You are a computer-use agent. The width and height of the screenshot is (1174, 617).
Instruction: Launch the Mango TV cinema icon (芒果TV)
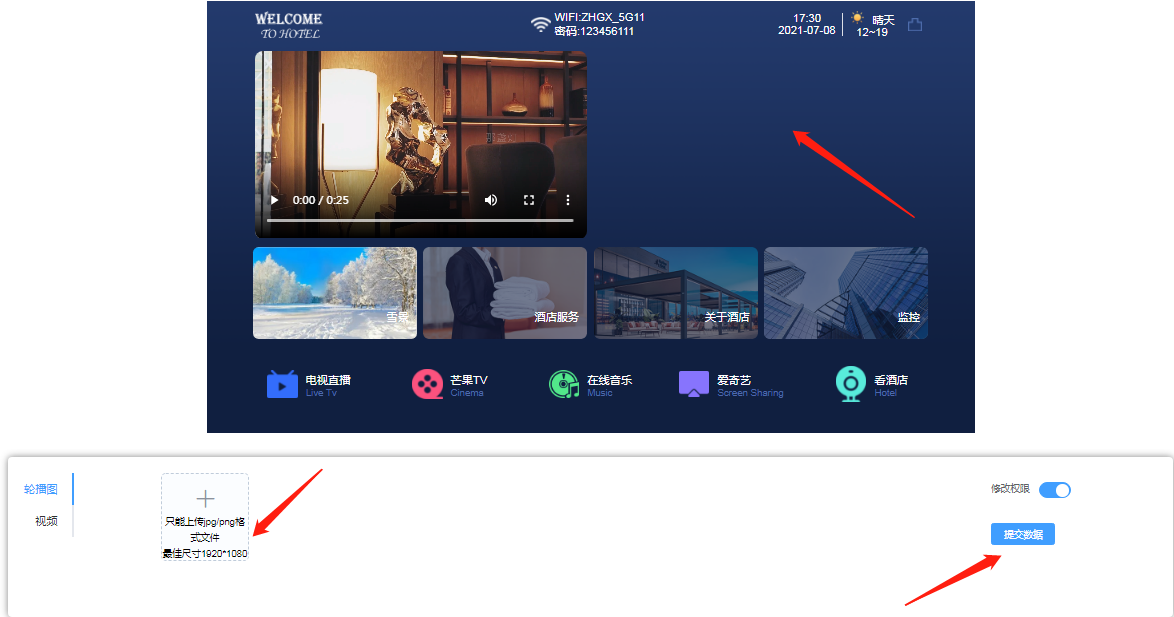[427, 384]
